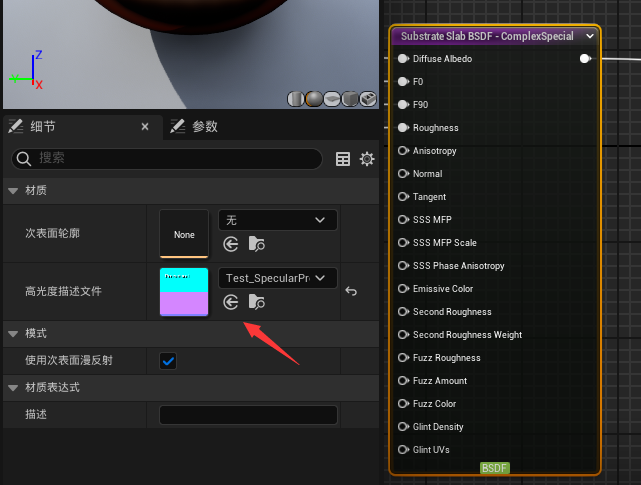Click F0 input pin

[403, 82]
